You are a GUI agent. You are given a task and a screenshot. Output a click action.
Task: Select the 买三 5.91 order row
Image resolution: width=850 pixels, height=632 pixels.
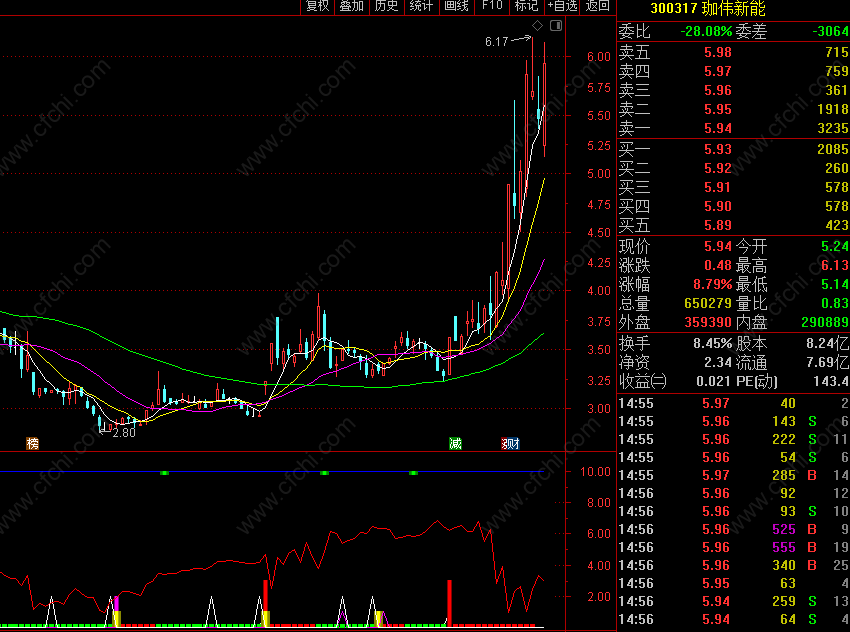[x=733, y=187]
